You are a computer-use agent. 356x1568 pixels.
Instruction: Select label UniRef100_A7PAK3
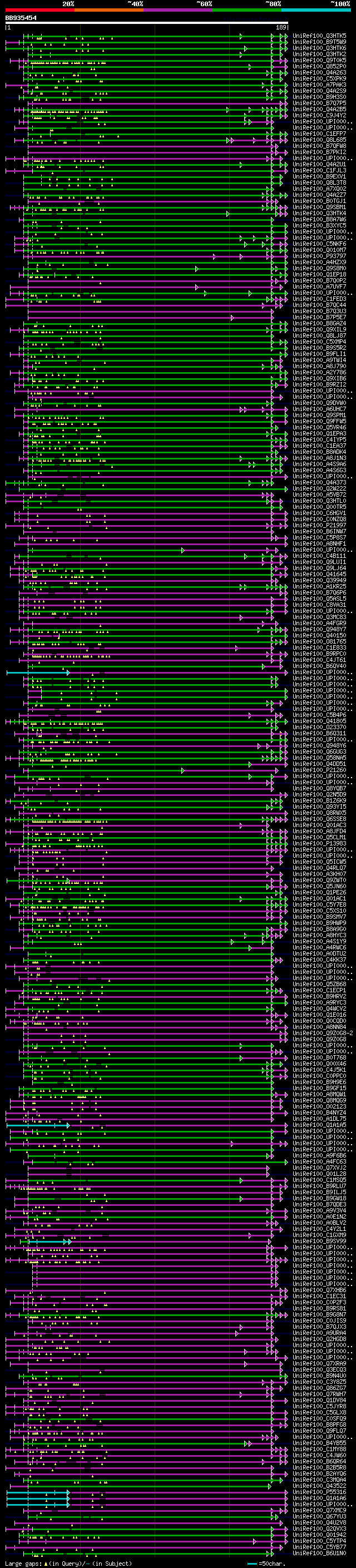(x=319, y=85)
